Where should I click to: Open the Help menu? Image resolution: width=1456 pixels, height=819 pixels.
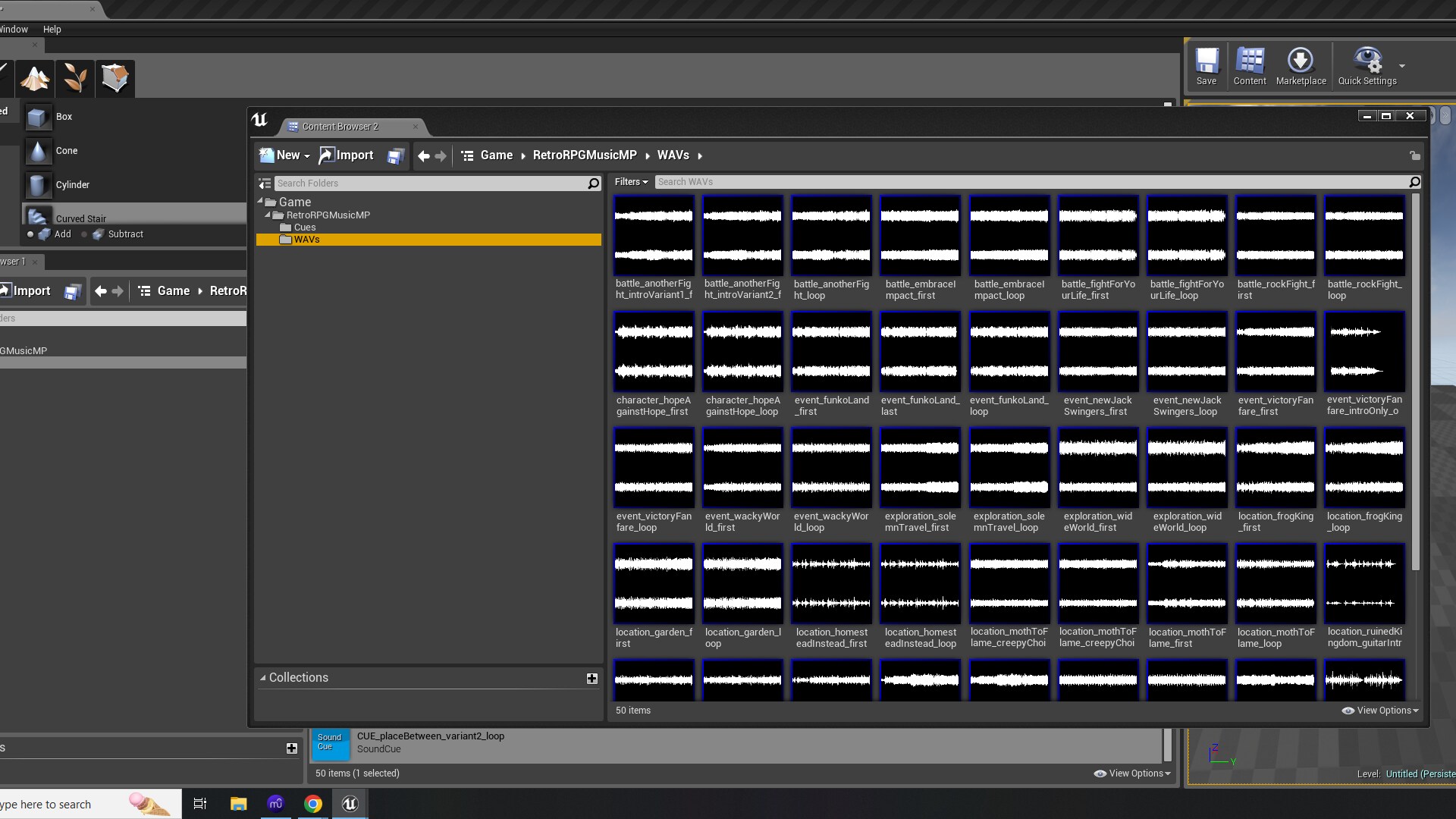pyautogui.click(x=52, y=30)
